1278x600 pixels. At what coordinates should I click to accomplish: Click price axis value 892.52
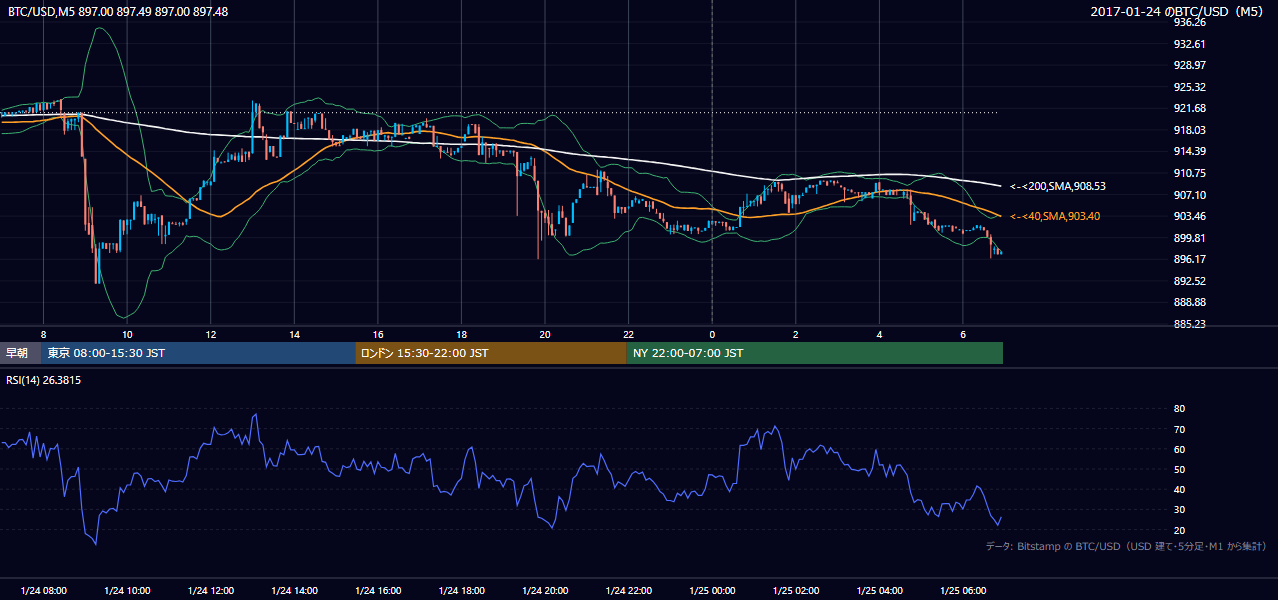[x=1189, y=281]
